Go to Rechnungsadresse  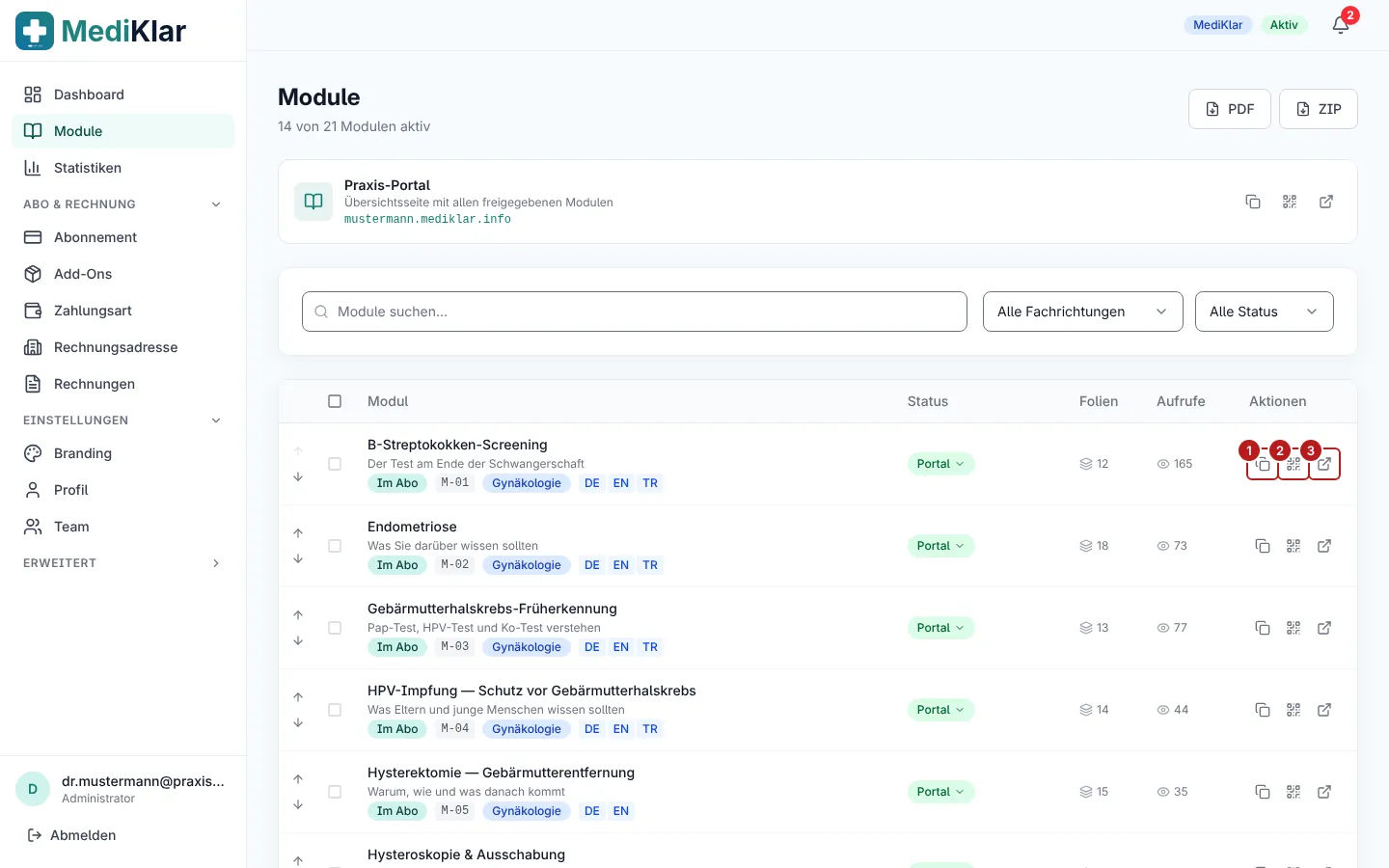click(x=123, y=347)
